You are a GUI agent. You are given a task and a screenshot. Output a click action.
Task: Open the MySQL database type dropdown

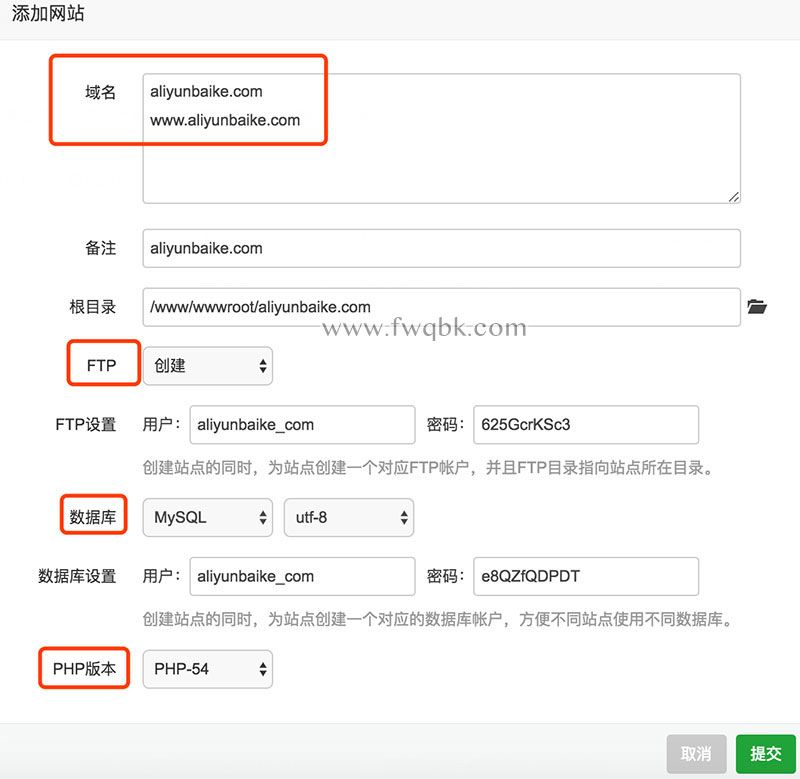point(208,517)
